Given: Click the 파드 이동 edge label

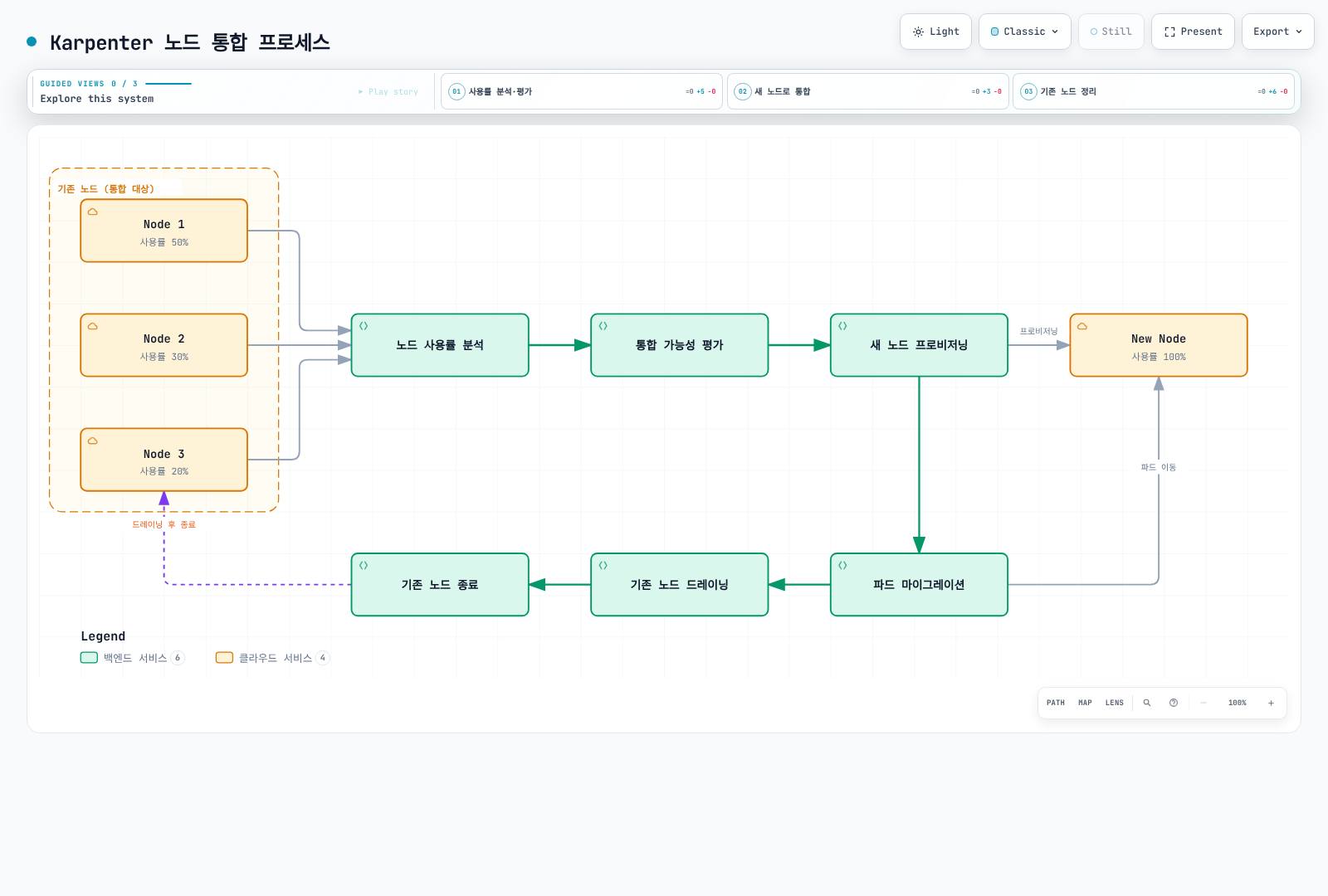Looking at the screenshot, I should (x=1159, y=467).
